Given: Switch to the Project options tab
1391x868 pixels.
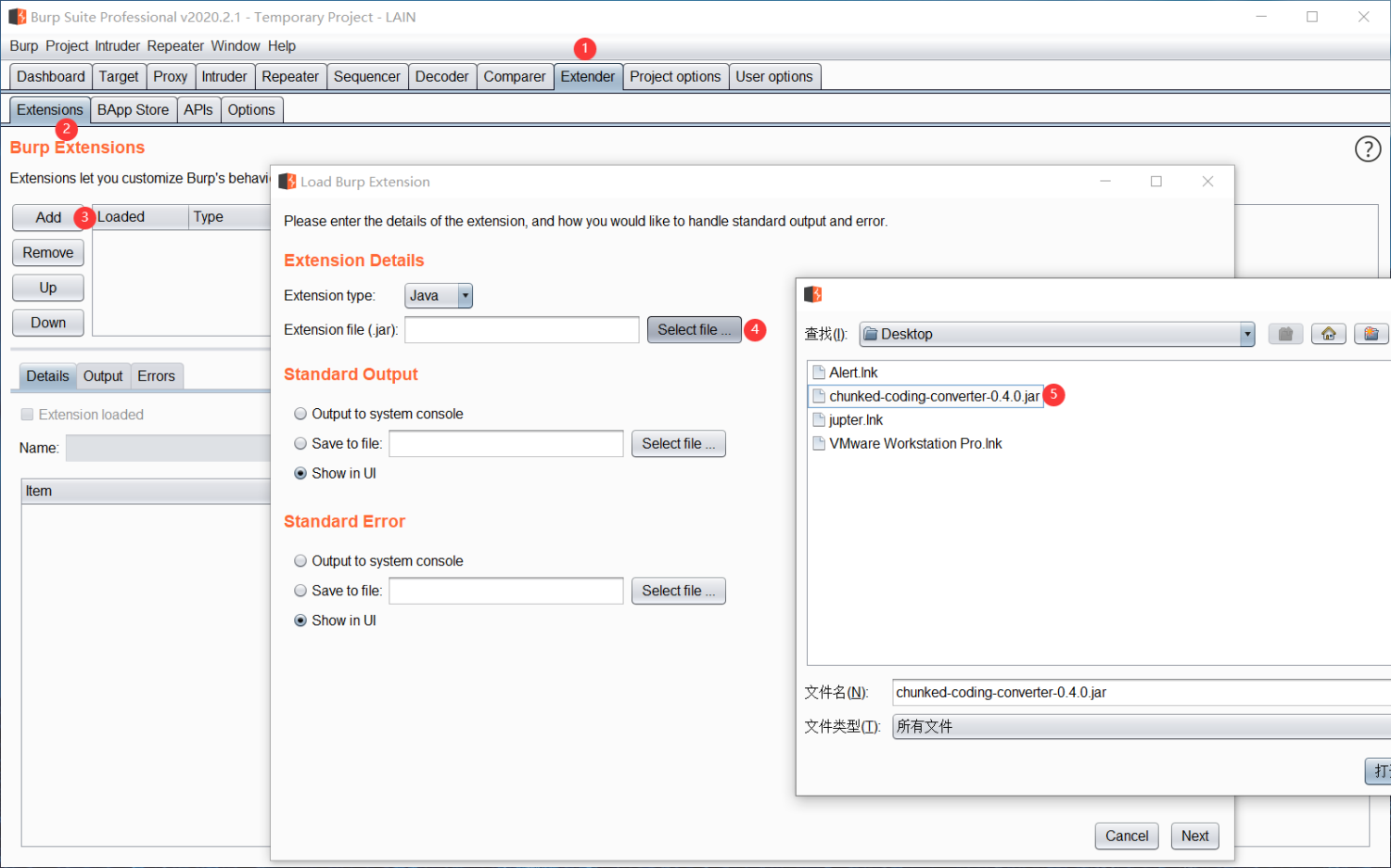Looking at the screenshot, I should click(x=675, y=76).
